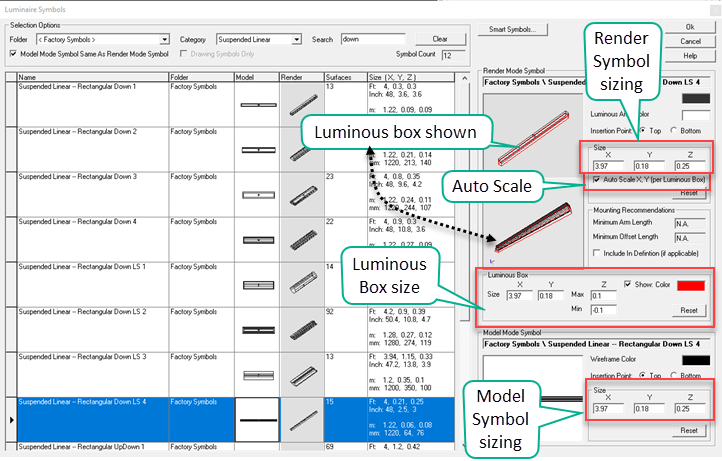Click the Model symbol thumbnail for Rectangular Down LS 4
722x461 pixels.
(x=257, y=420)
